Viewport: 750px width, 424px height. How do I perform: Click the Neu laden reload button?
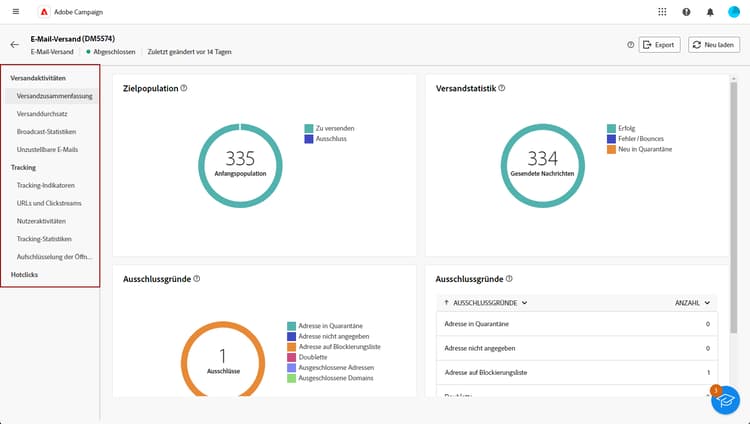714,45
